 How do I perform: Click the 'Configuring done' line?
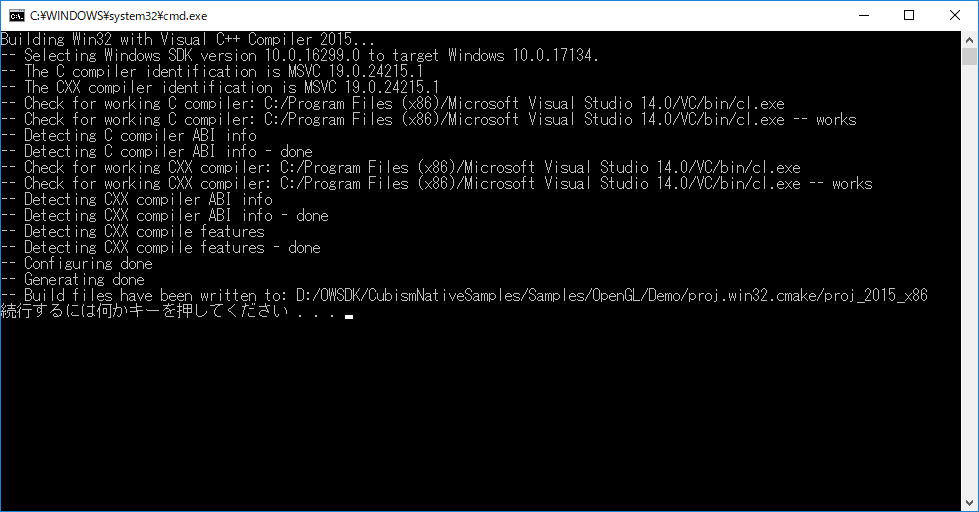click(76, 263)
